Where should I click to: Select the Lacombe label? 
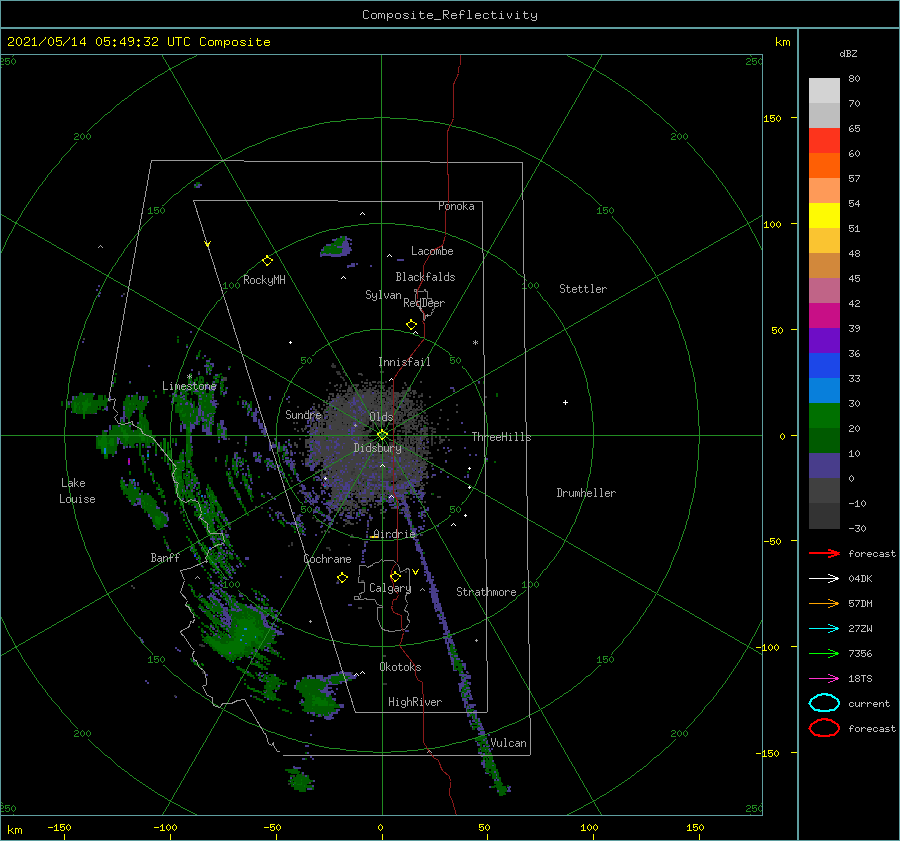432,251
